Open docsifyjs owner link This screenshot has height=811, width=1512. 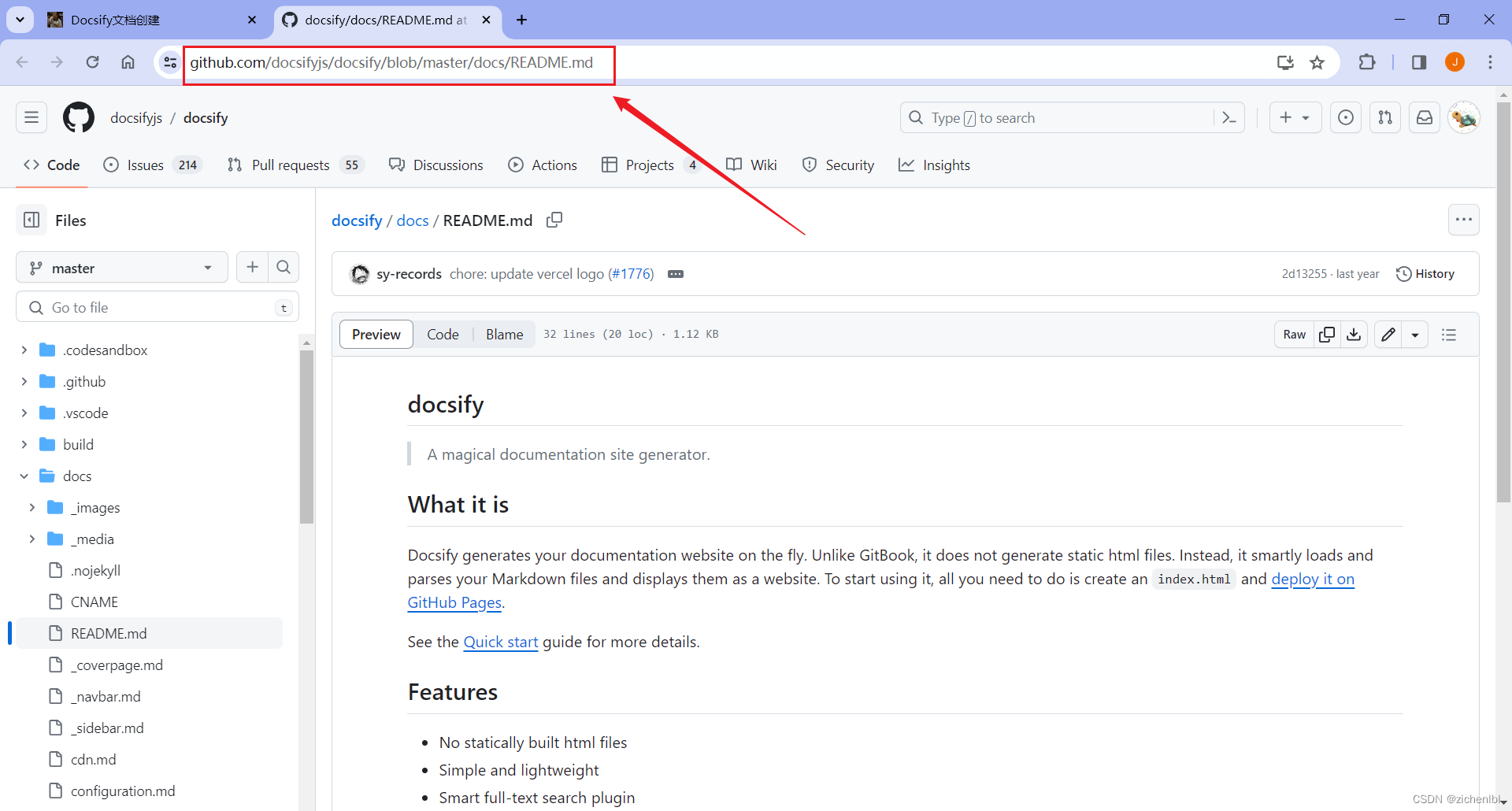(136, 117)
